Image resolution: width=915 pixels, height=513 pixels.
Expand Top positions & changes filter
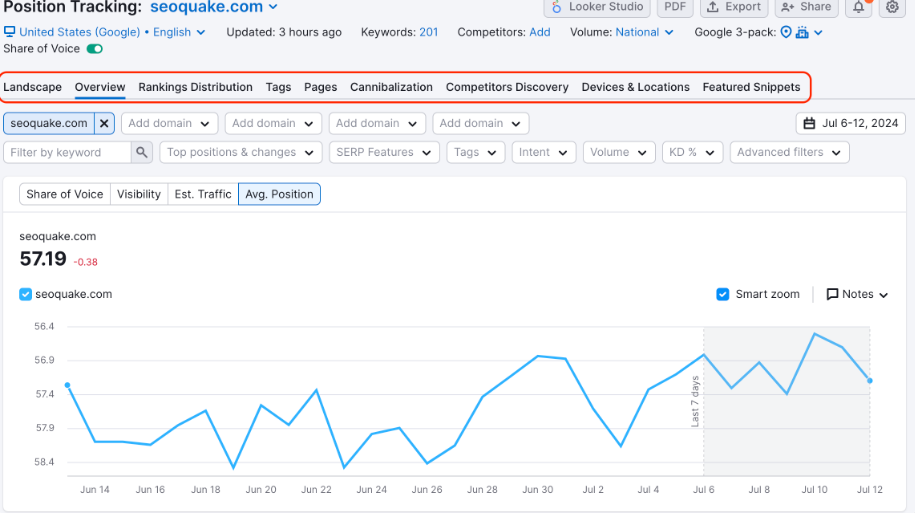tap(240, 152)
